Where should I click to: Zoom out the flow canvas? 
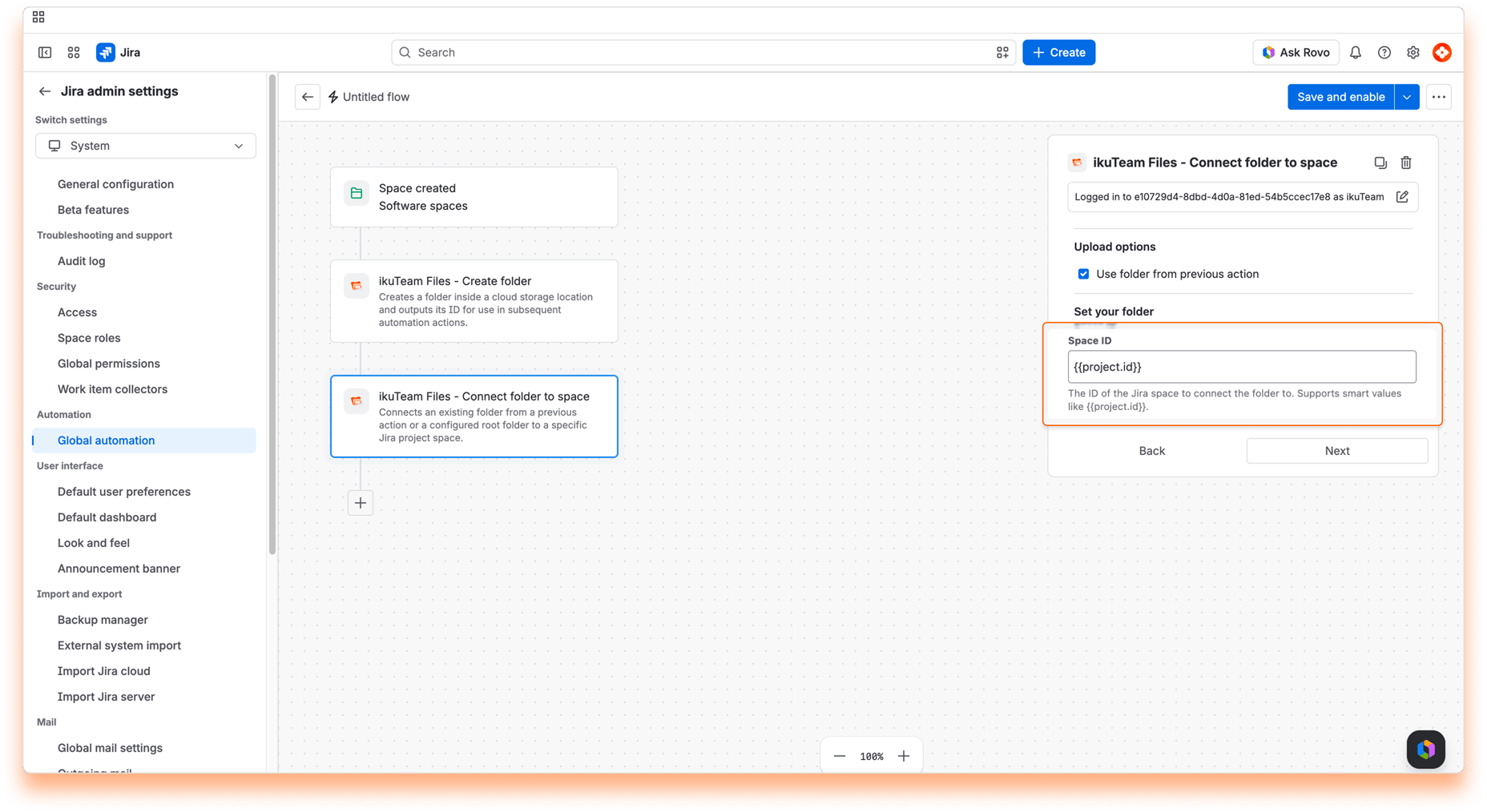(840, 756)
